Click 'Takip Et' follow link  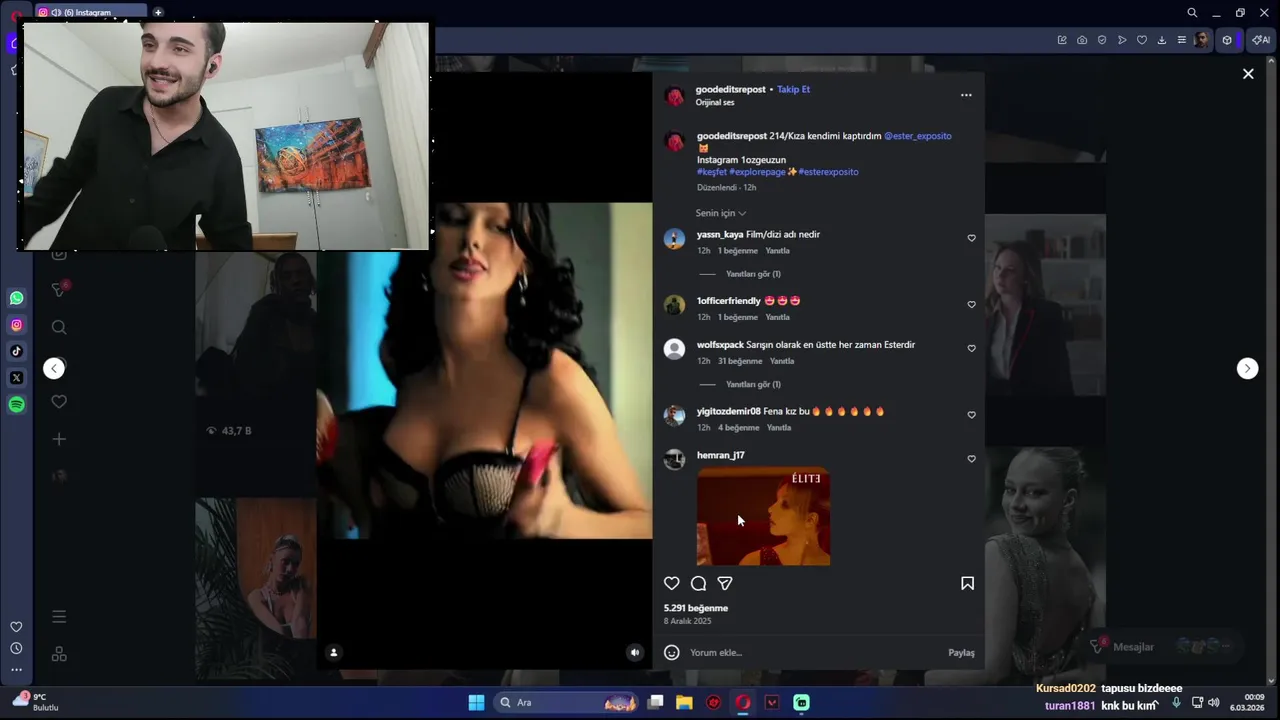tap(793, 89)
